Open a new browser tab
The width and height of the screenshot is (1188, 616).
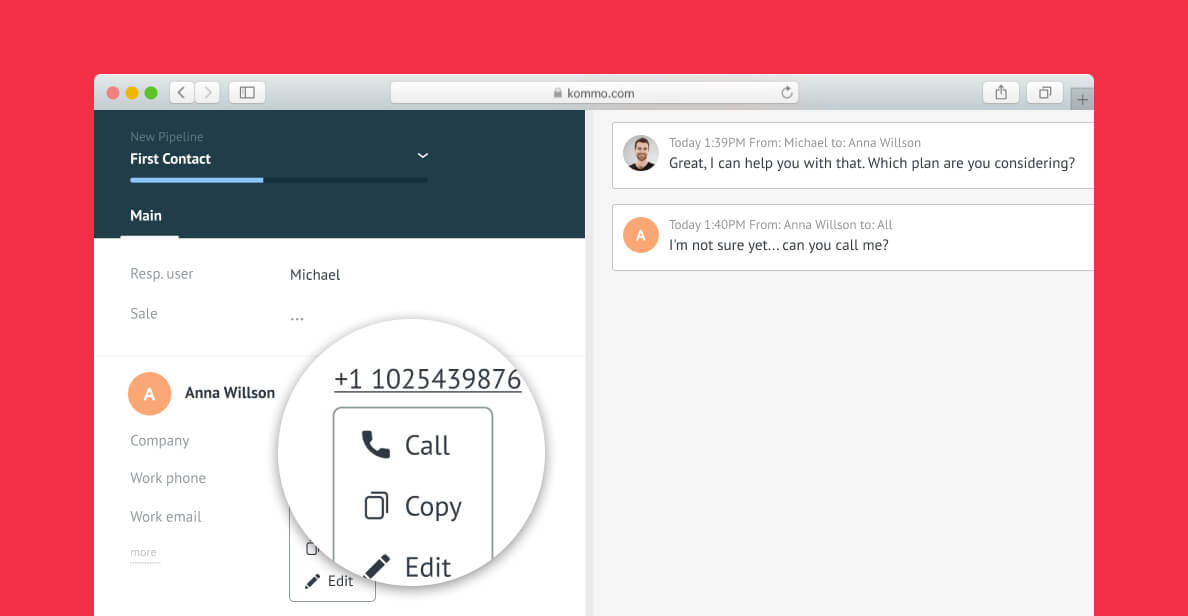click(1082, 99)
